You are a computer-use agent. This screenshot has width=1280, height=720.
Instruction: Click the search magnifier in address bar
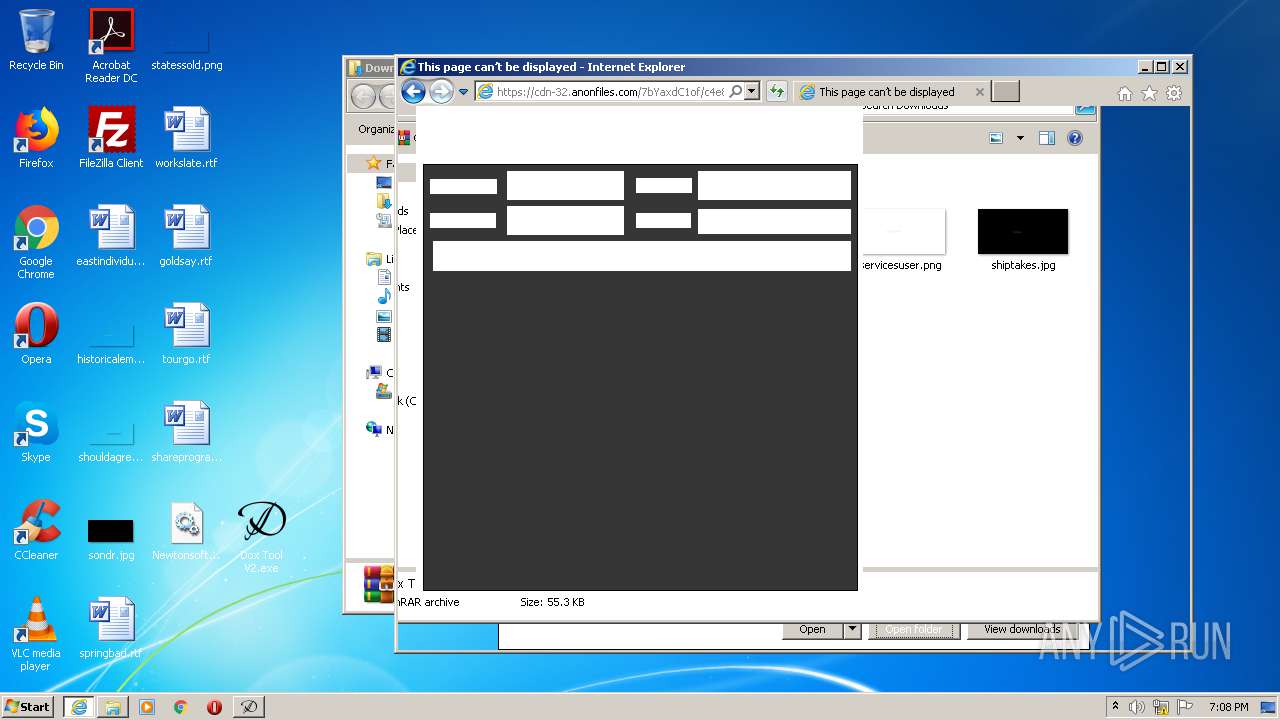pyautogui.click(x=735, y=92)
